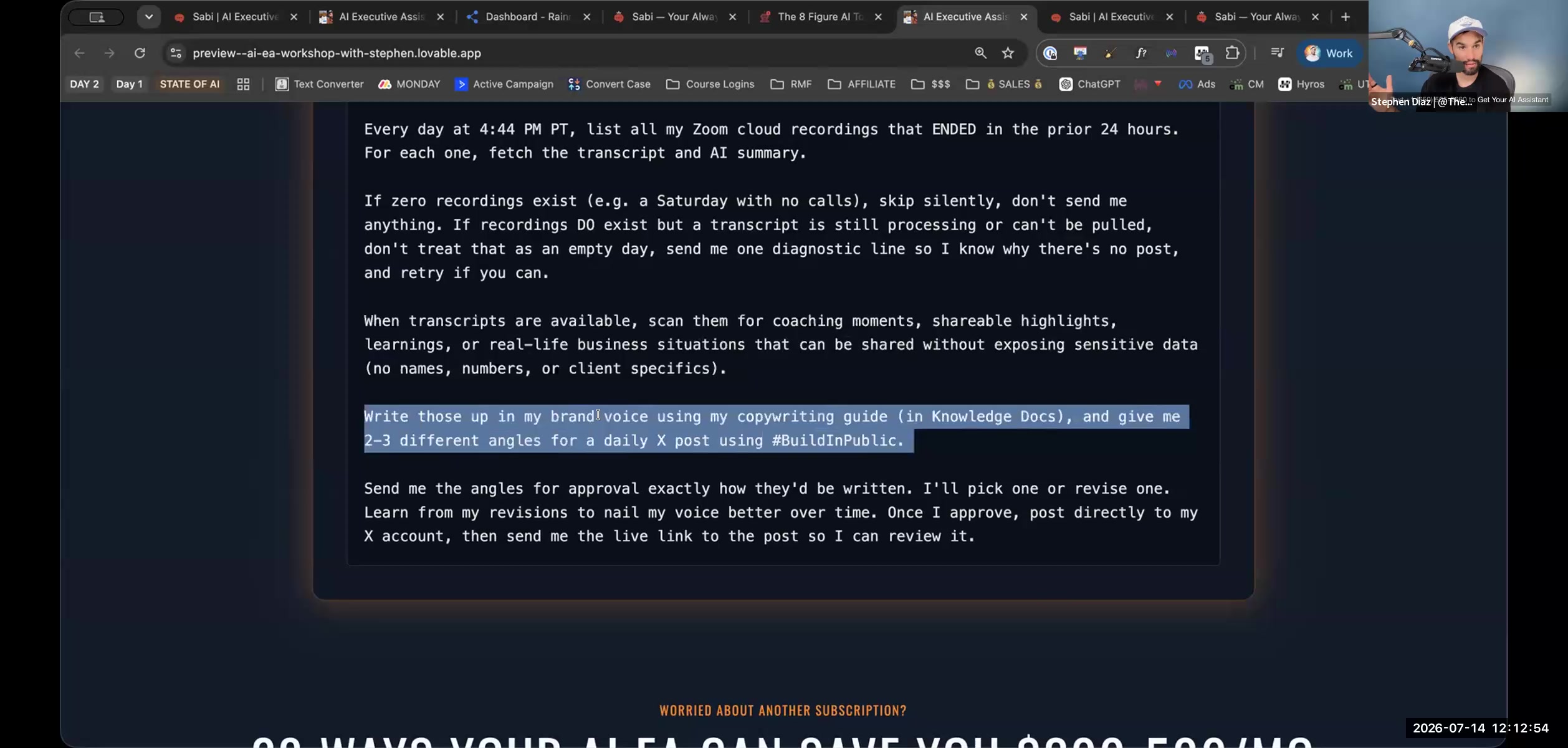Open the Meta Ads bookmark

pyautogui.click(x=1197, y=84)
